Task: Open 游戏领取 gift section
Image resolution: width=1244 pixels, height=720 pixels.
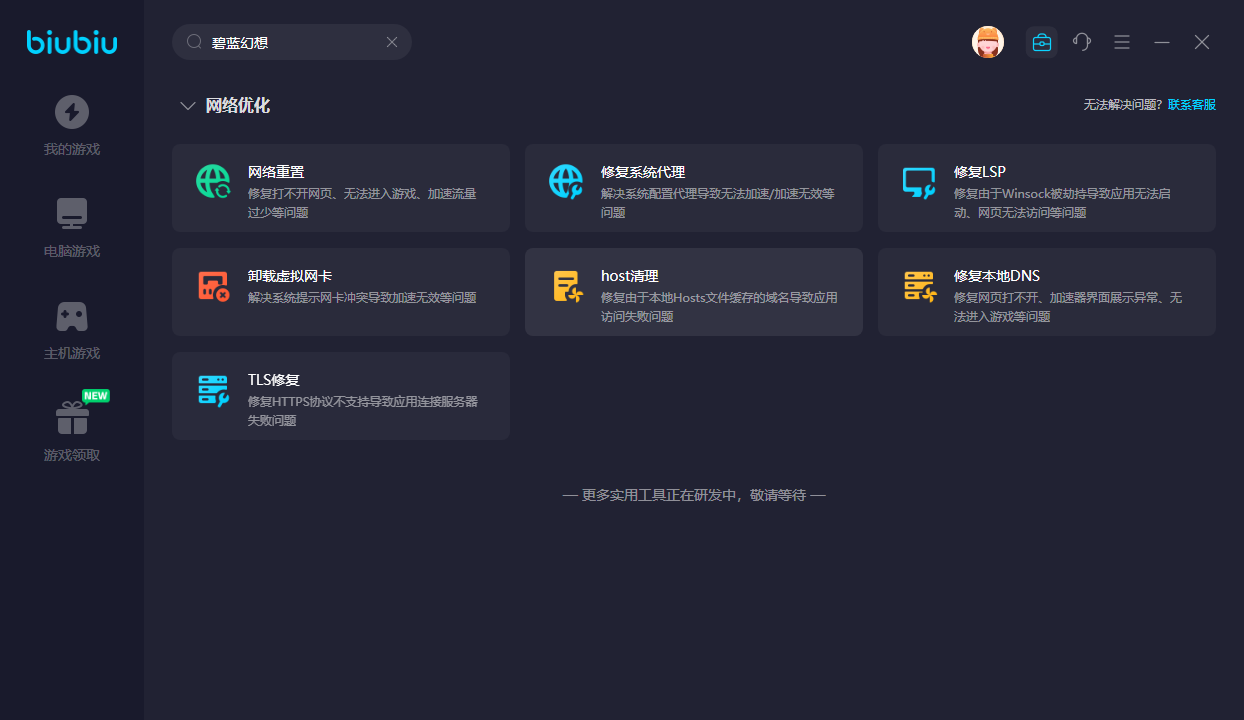Action: [x=72, y=432]
